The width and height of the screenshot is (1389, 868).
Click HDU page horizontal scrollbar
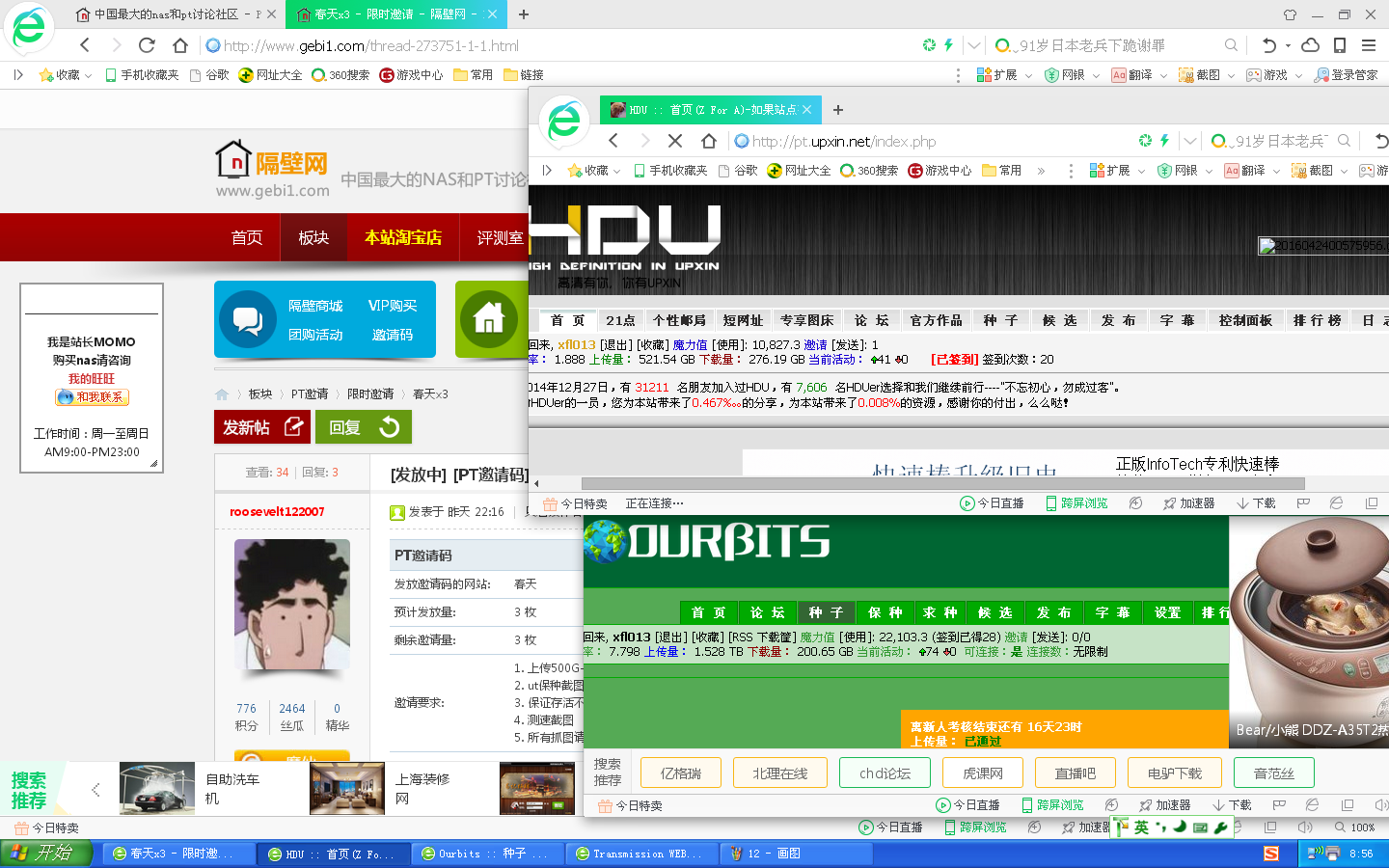[x=942, y=484]
